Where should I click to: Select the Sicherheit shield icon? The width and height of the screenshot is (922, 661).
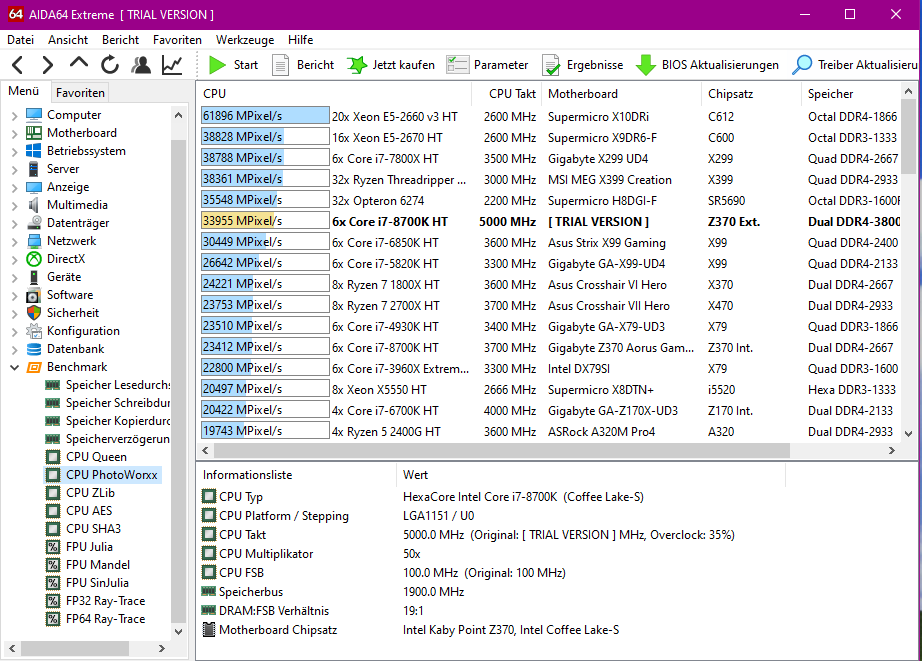(x=34, y=313)
